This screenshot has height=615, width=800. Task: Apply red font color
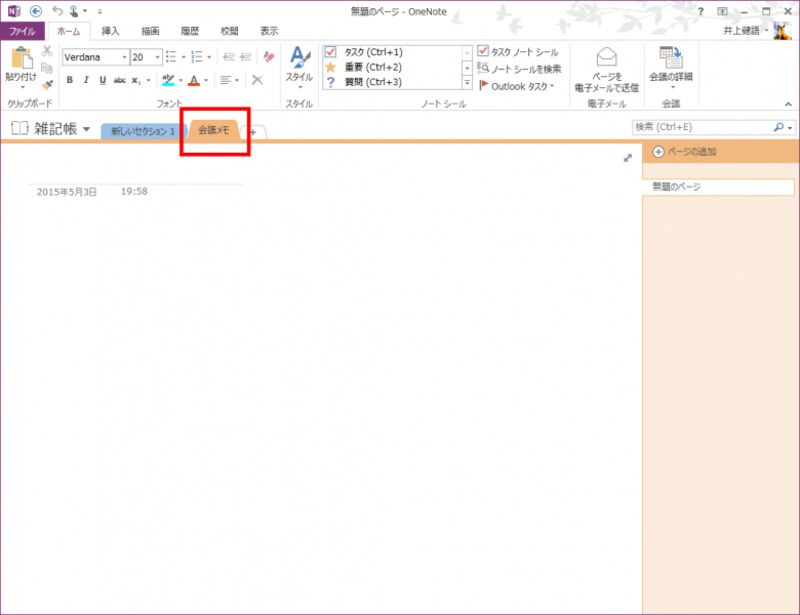(194, 80)
